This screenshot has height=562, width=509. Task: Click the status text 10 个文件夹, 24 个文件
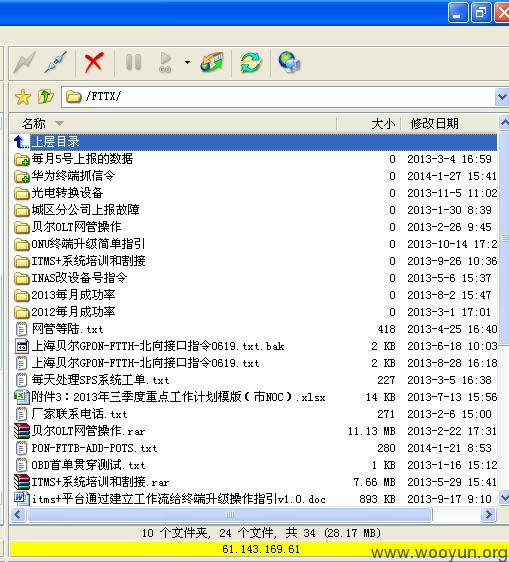coord(210,533)
